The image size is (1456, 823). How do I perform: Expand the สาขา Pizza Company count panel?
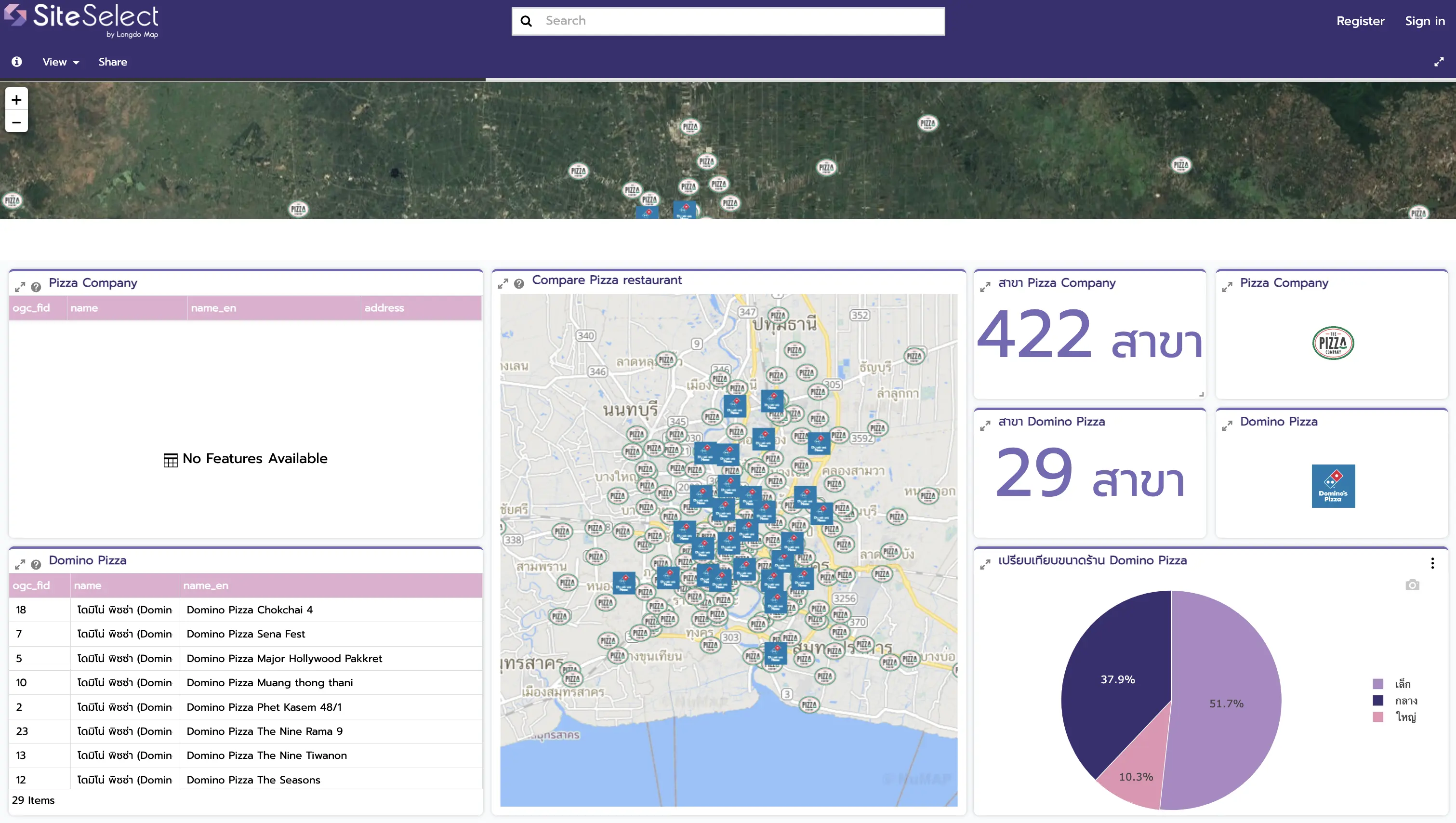985,287
